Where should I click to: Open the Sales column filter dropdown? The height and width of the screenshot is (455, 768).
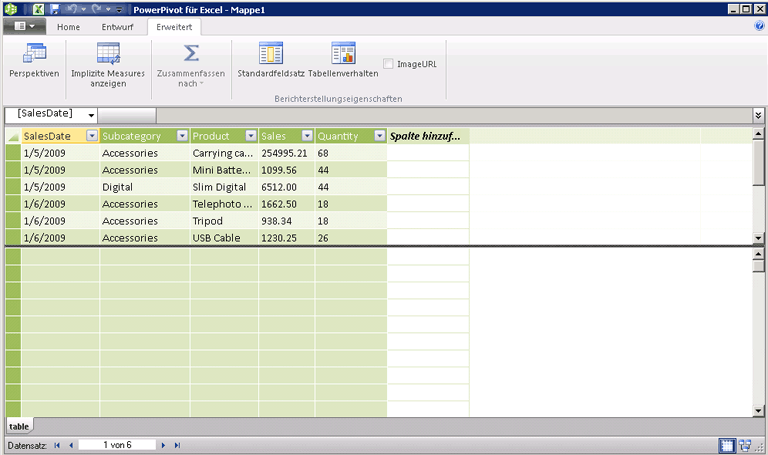click(x=307, y=136)
